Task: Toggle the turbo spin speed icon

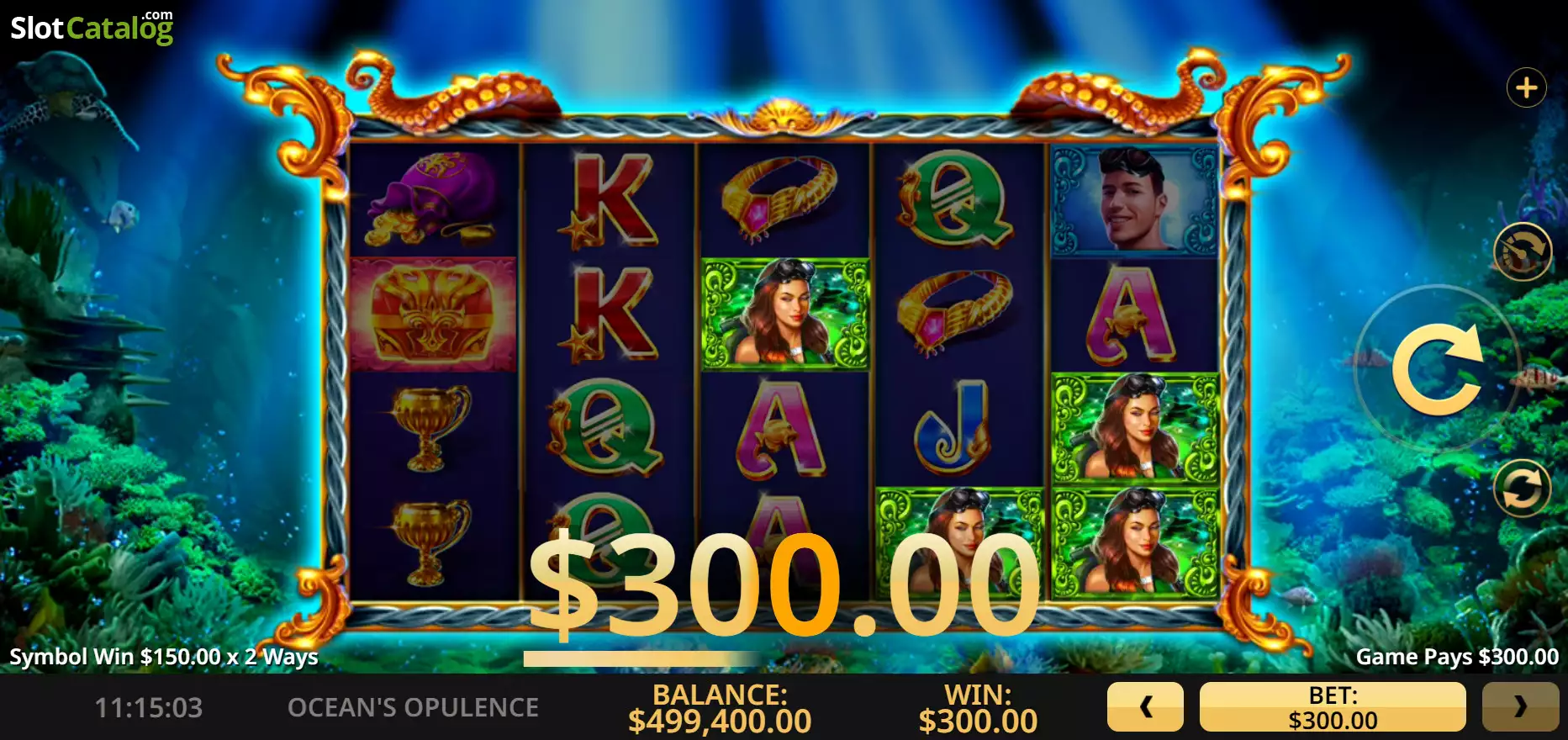Action: click(1523, 251)
